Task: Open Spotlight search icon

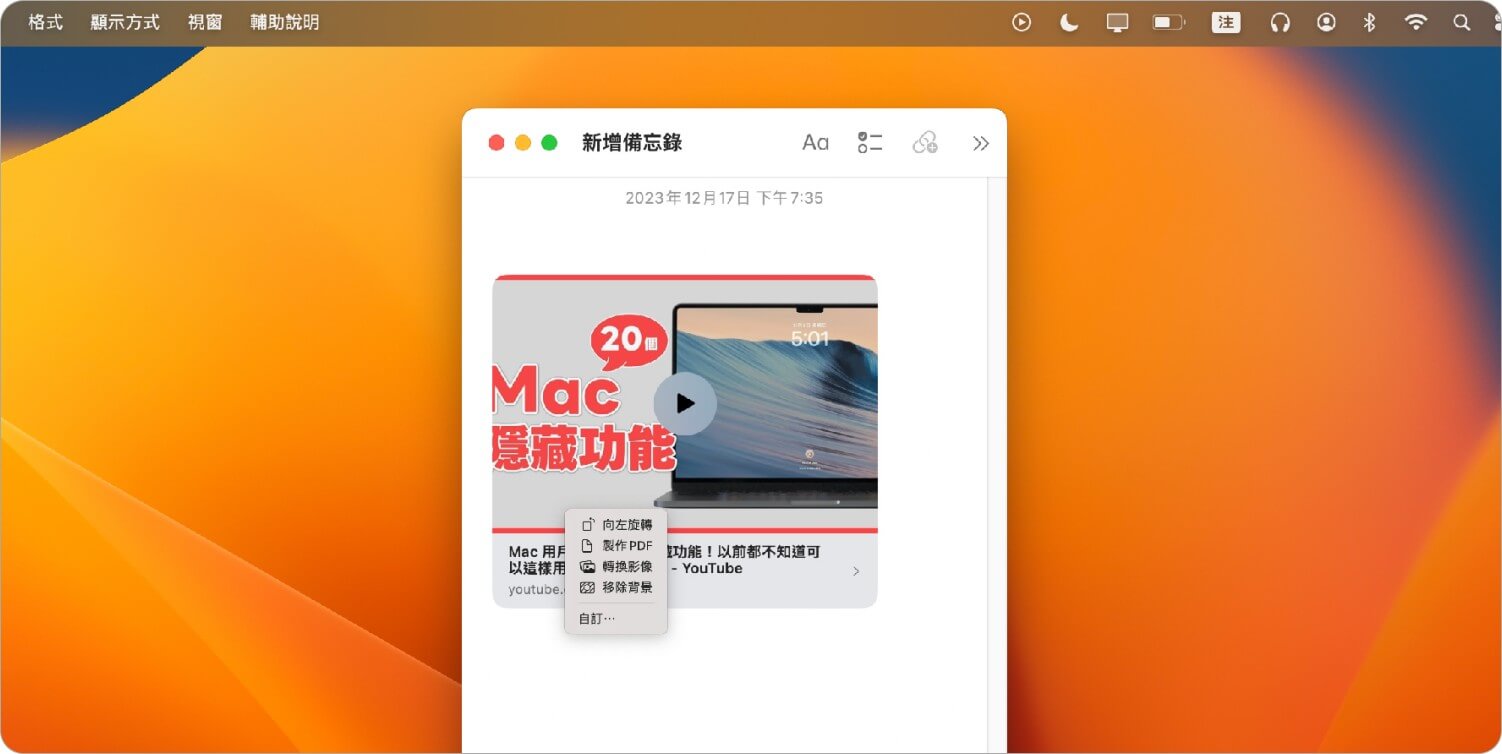Action: [1462, 22]
